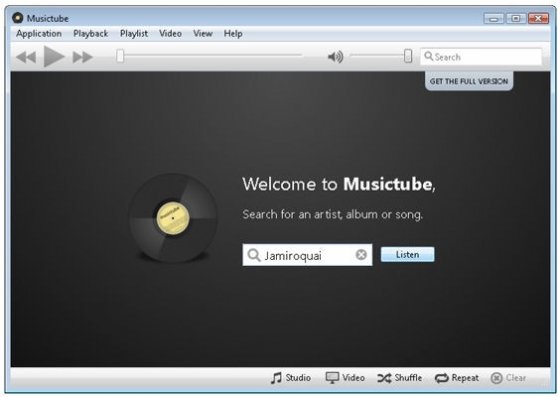This screenshot has height=397, width=560.
Task: Close the Musictube window
Action: pyautogui.click(x=538, y=18)
